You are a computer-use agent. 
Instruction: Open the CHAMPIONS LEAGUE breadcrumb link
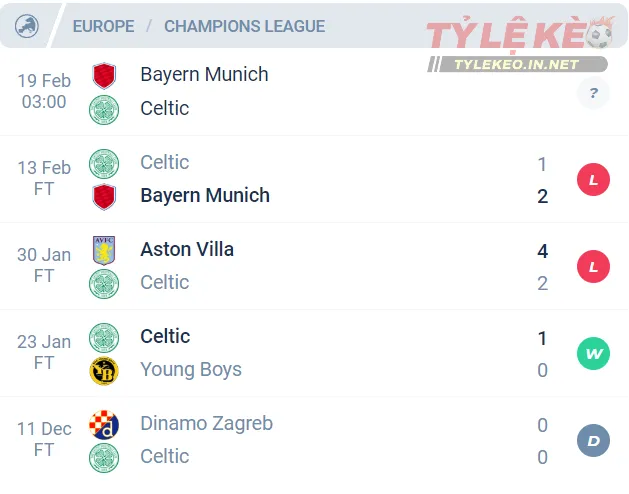[x=244, y=26]
